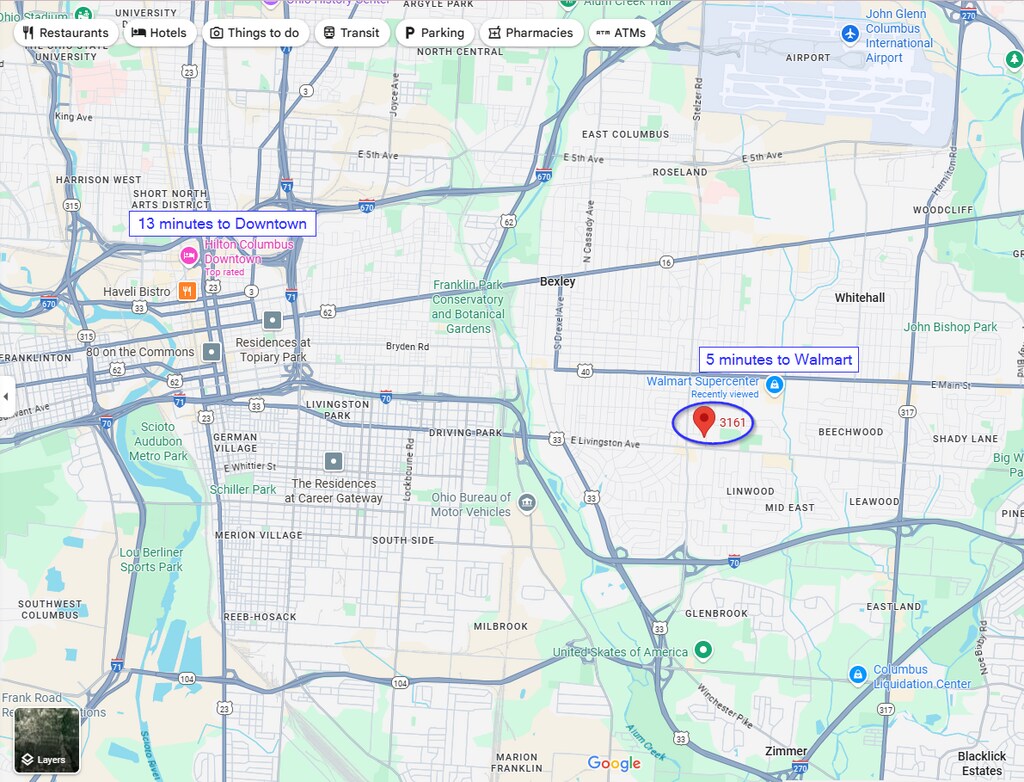The height and width of the screenshot is (782, 1024).
Task: Select the Eastland label
Action: [893, 606]
